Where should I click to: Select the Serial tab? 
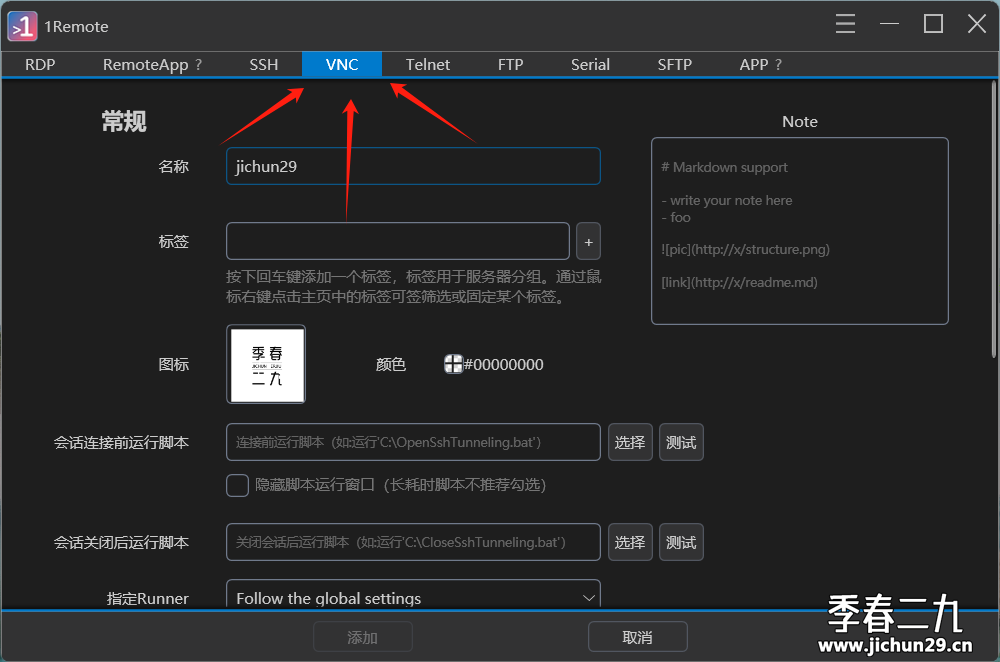pos(590,64)
